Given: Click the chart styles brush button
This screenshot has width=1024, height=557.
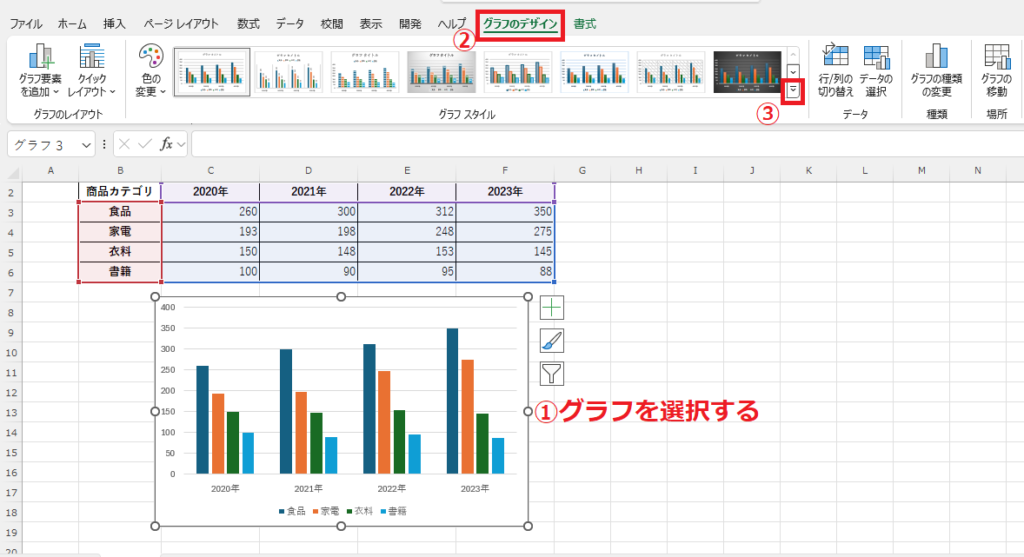Looking at the screenshot, I should (x=552, y=341).
